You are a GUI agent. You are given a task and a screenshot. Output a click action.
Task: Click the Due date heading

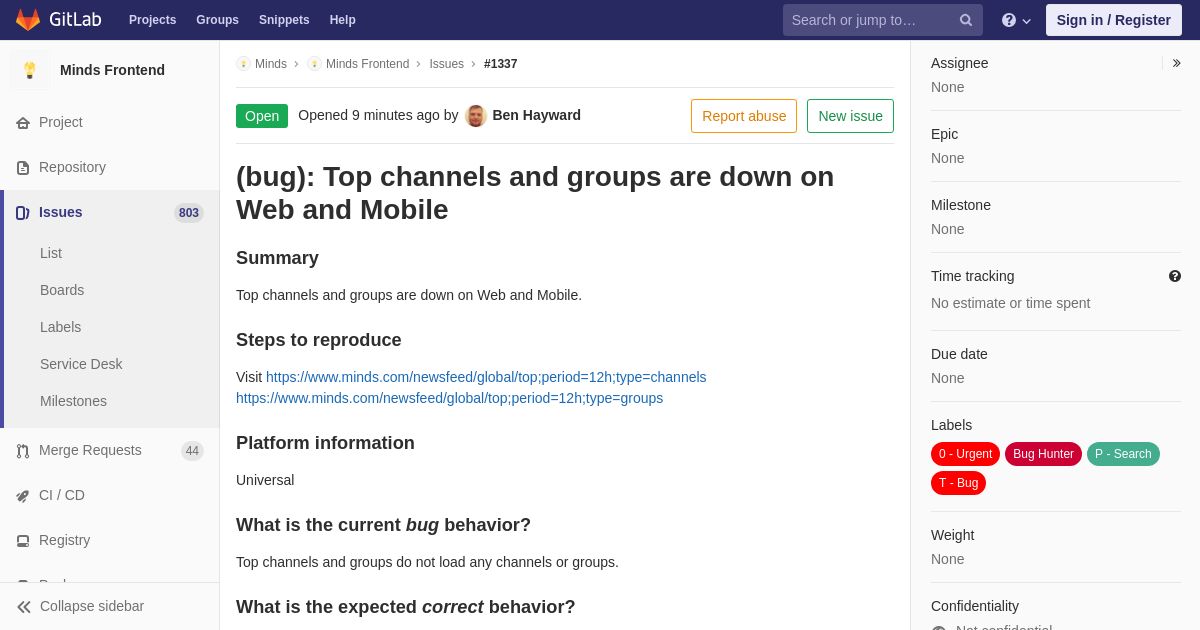point(959,354)
